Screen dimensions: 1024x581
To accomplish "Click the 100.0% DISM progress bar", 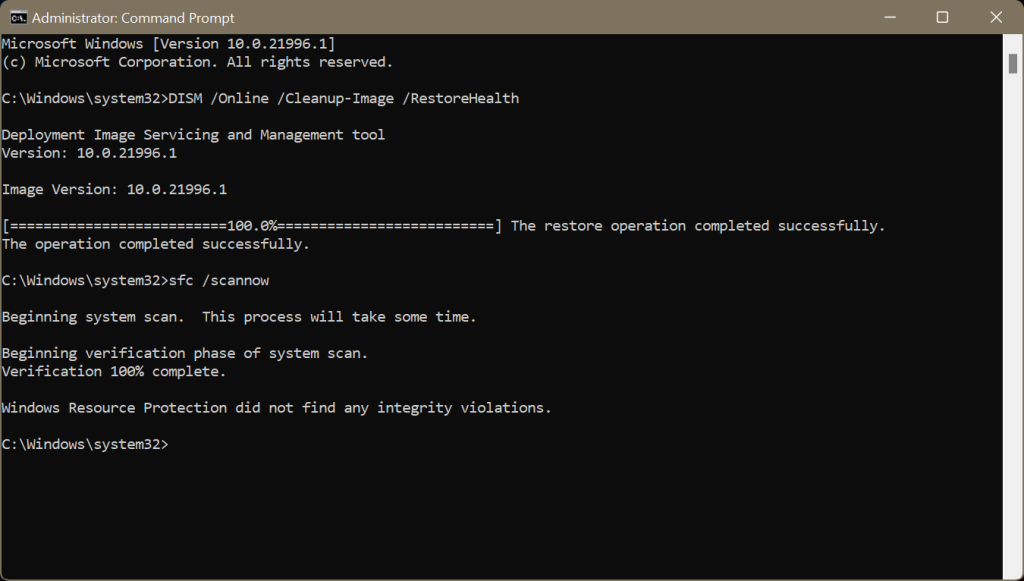I will click(252, 226).
